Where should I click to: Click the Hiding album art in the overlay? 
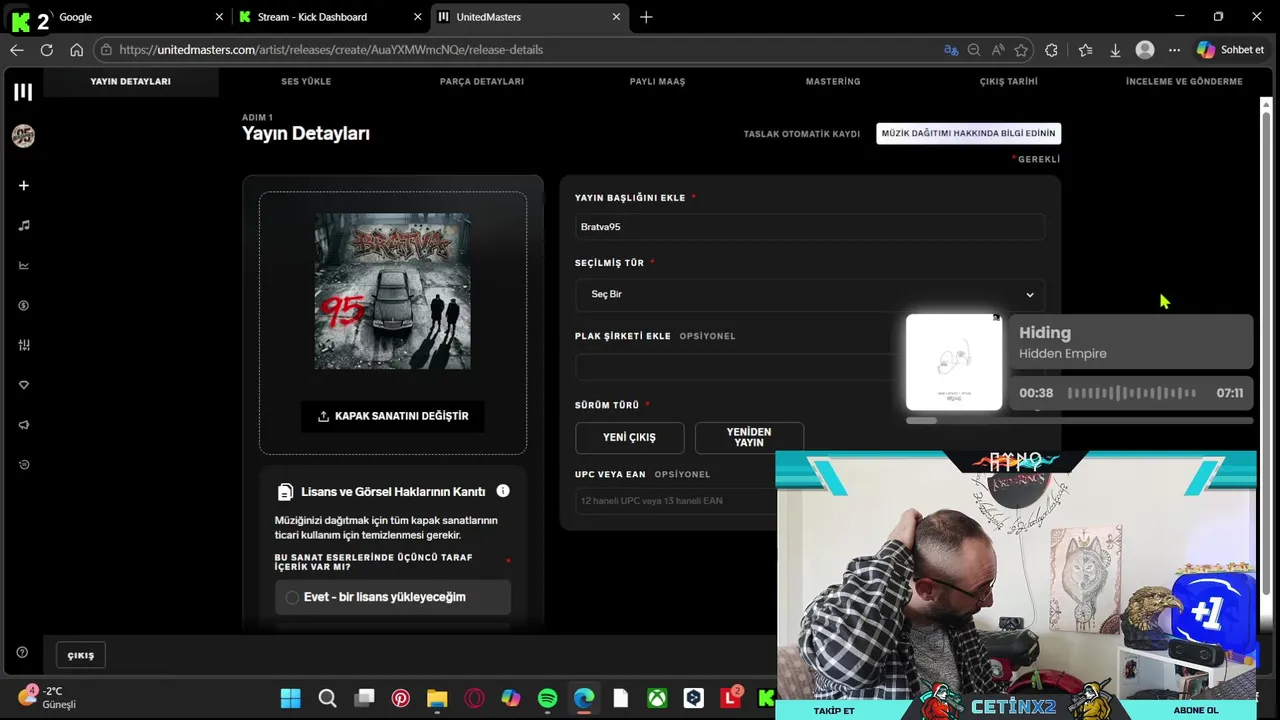pos(954,362)
